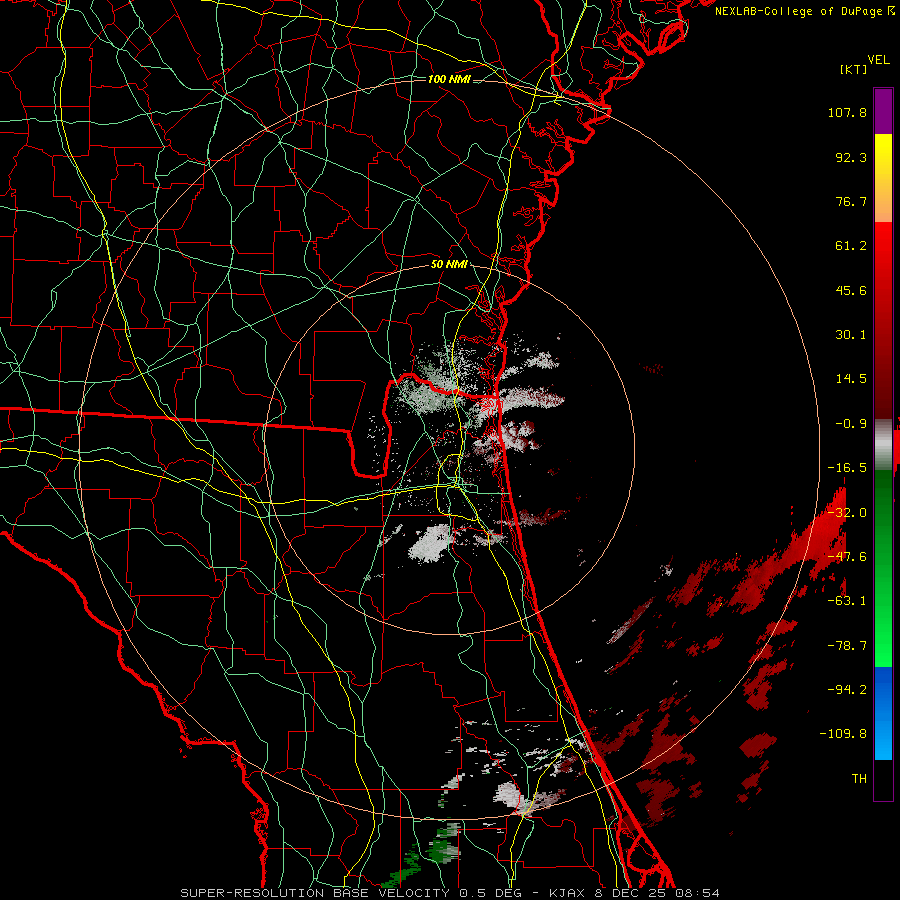Click the TH legend label
This screenshot has height=900, width=900.
point(859,779)
